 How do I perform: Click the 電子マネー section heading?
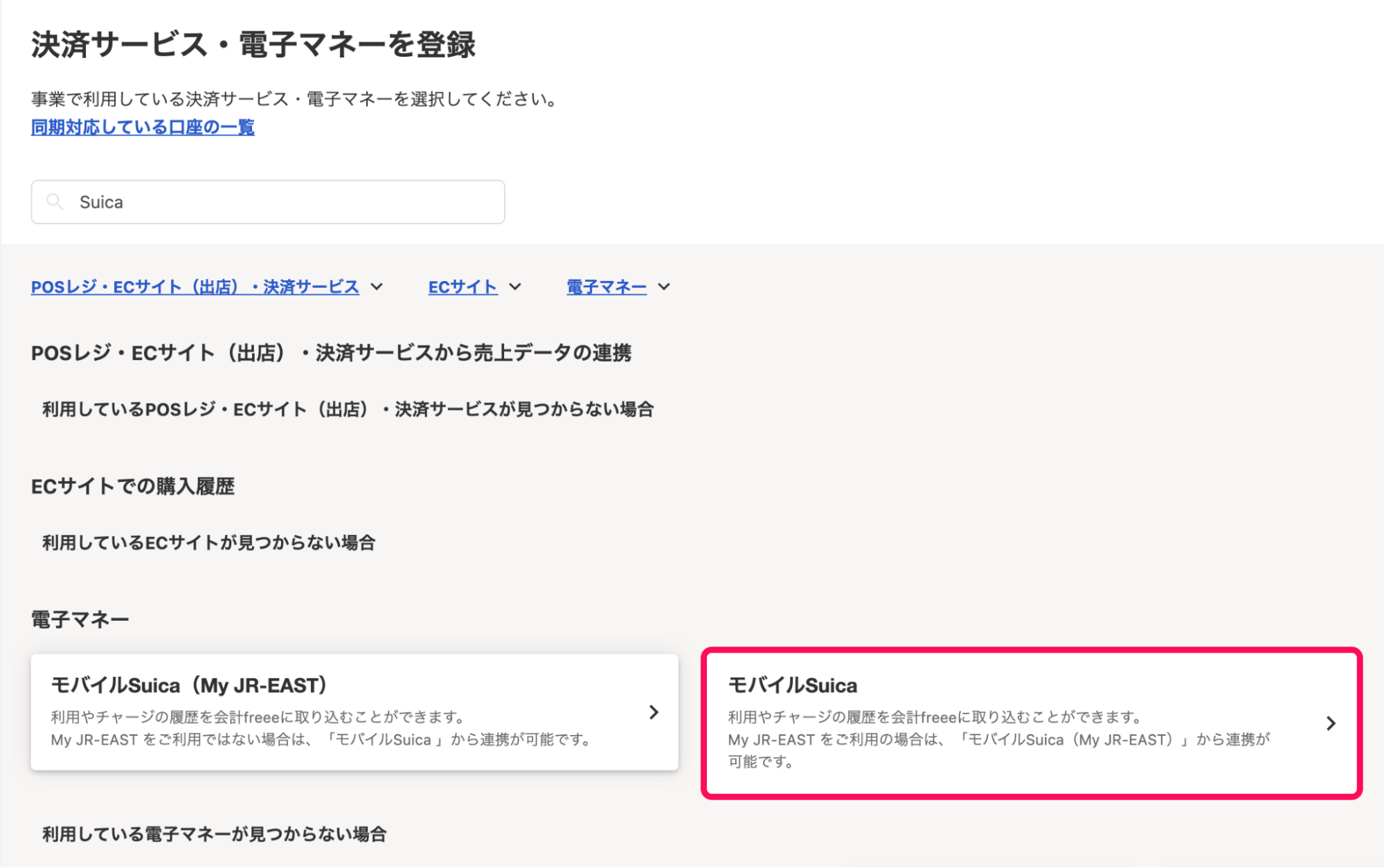(80, 620)
